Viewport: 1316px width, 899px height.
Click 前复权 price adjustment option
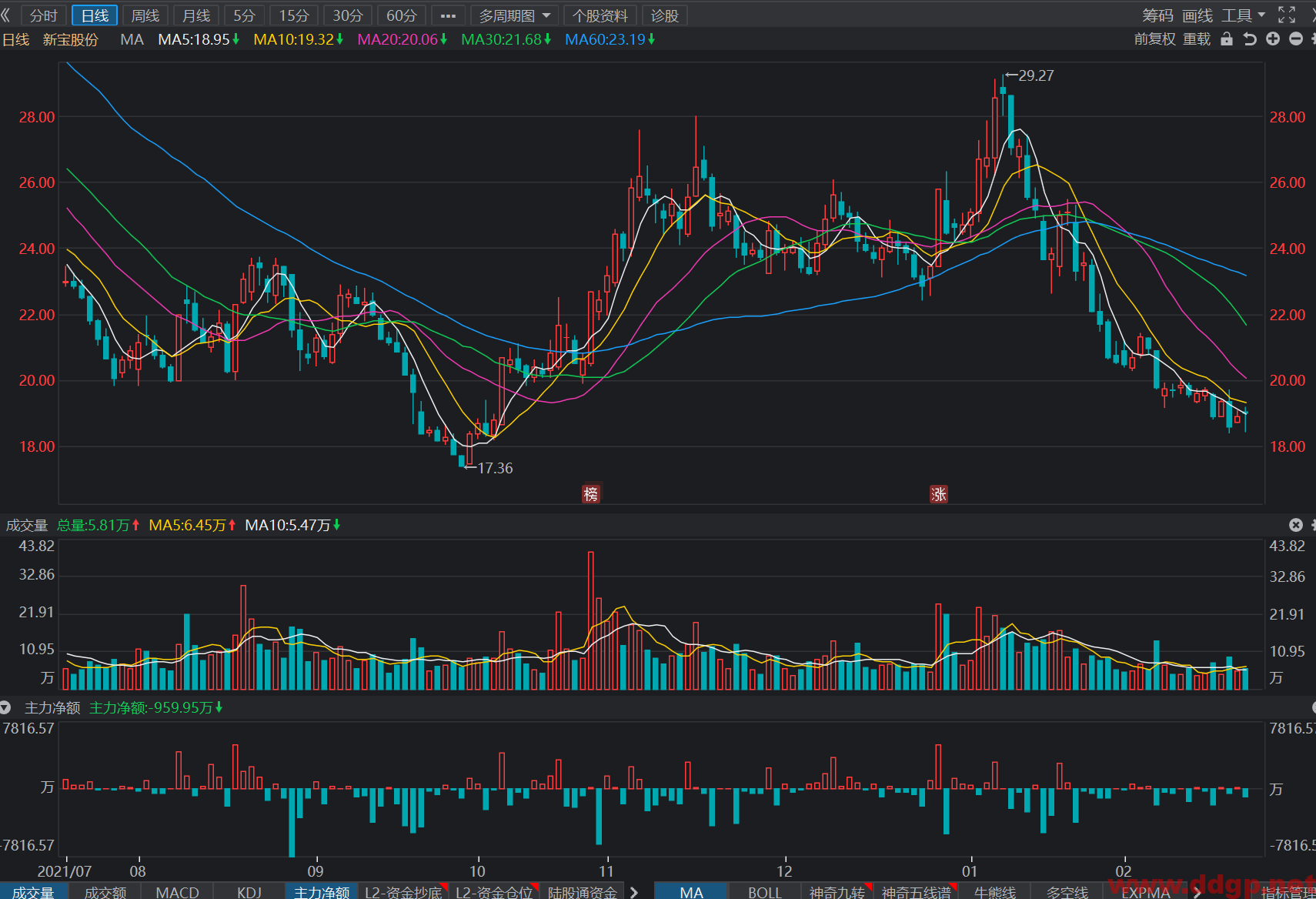1155,39
